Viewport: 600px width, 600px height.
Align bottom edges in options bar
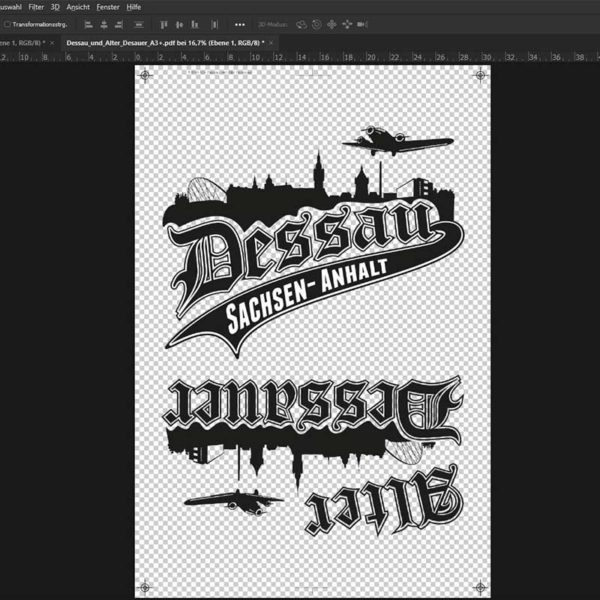pos(195,25)
